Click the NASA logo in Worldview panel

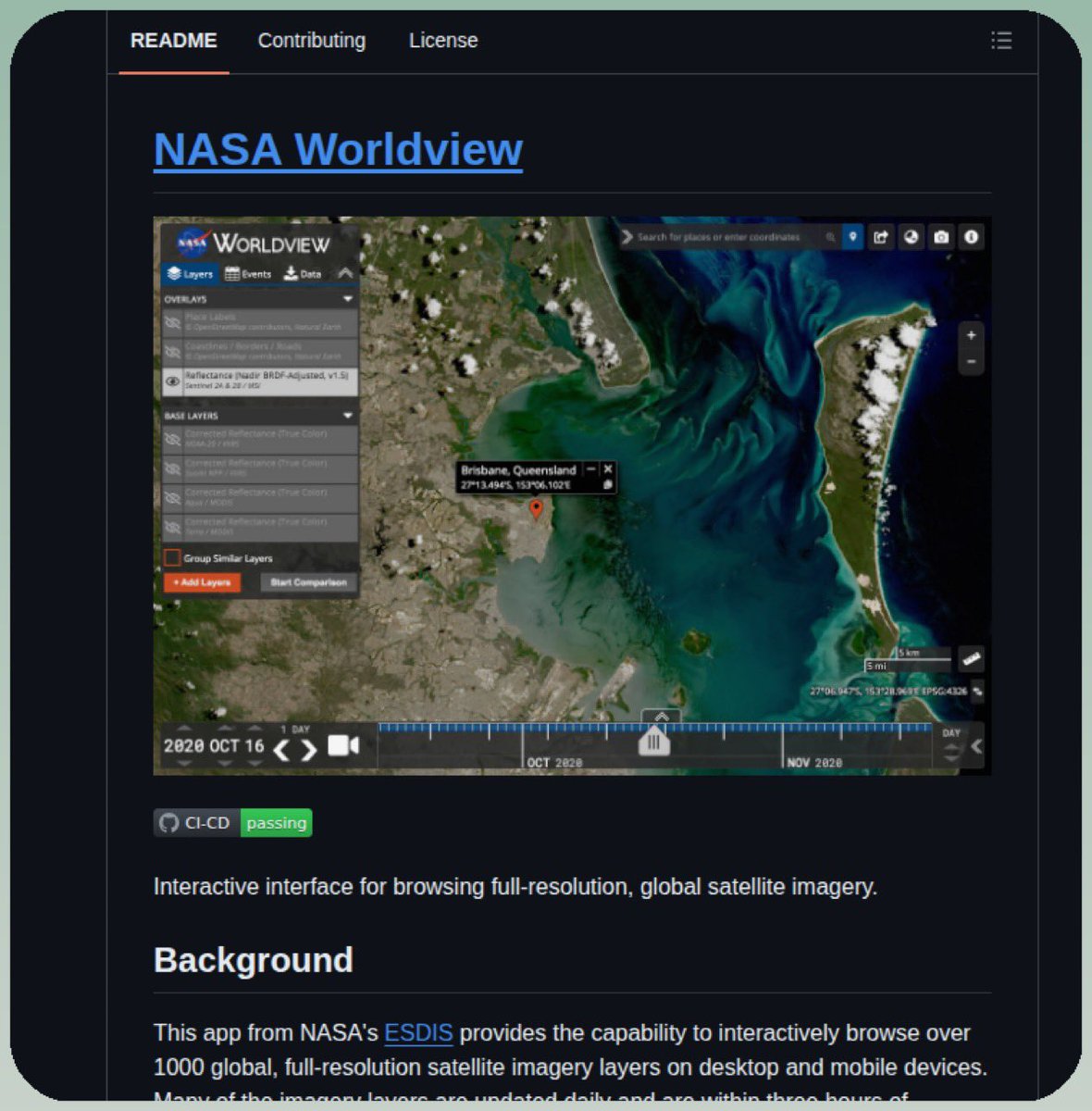[192, 243]
